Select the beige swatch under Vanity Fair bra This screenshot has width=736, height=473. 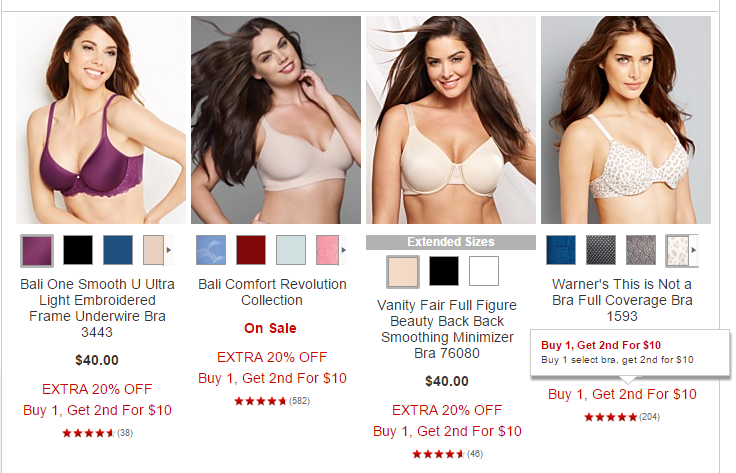(403, 271)
